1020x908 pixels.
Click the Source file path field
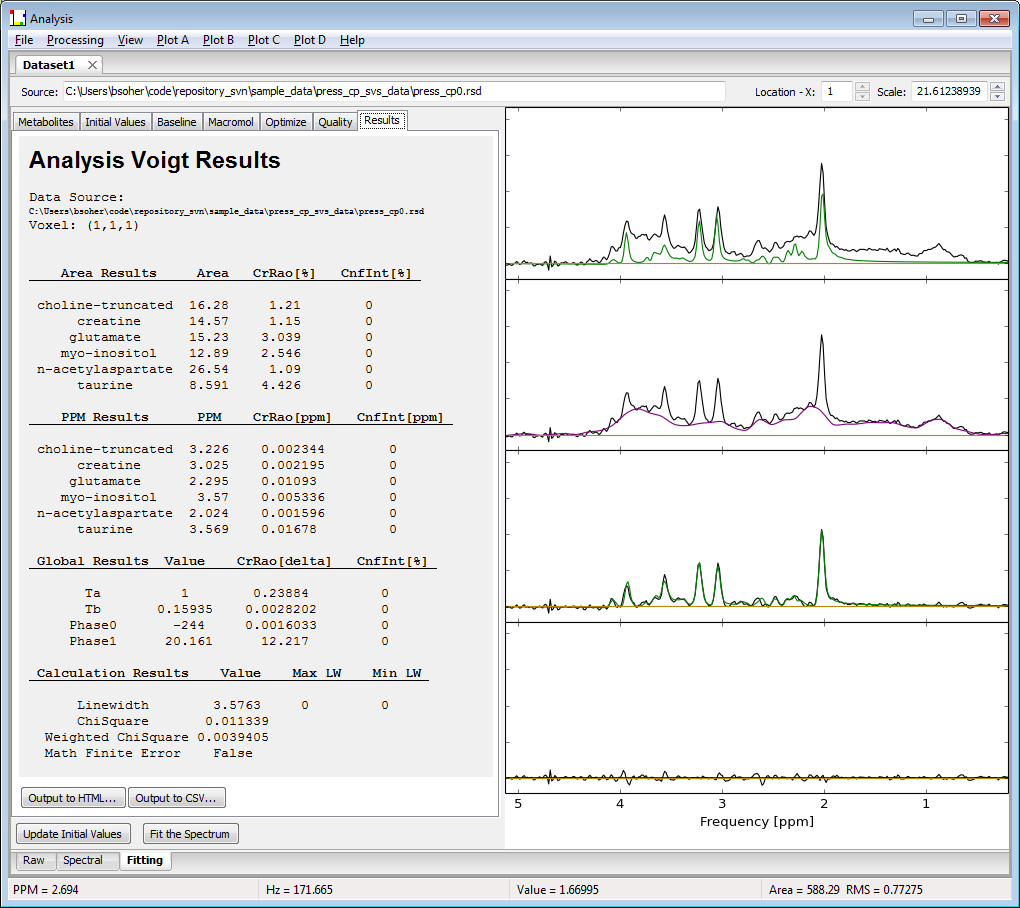point(394,91)
